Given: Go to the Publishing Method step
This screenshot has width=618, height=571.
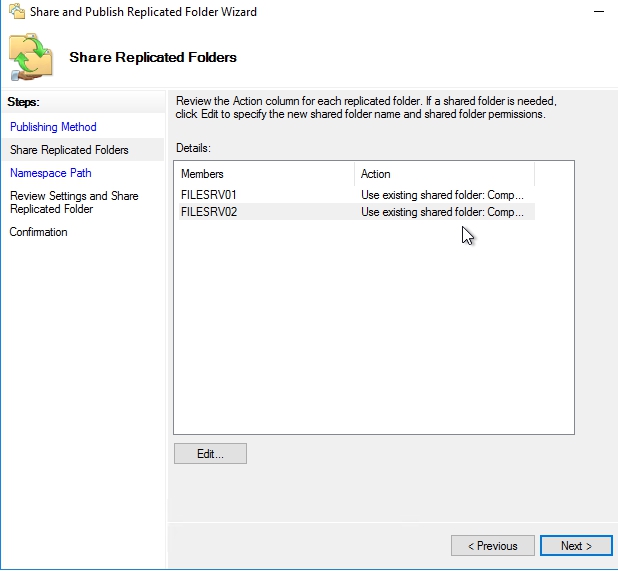Looking at the screenshot, I should click(x=53, y=127).
